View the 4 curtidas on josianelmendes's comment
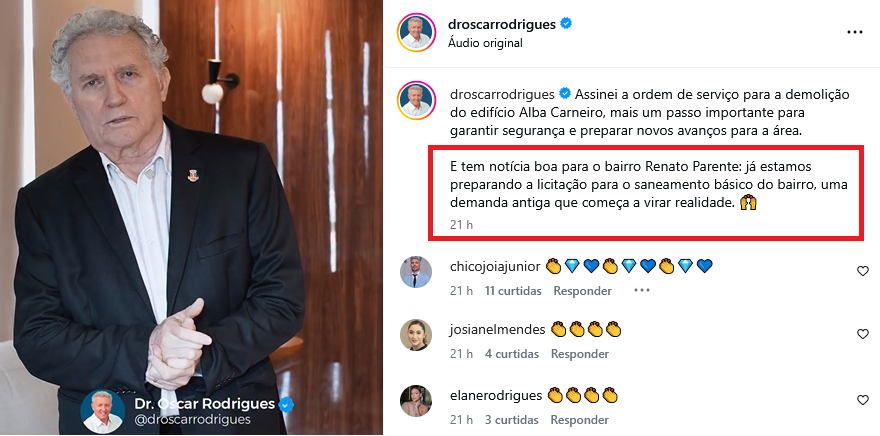Image resolution: width=880 pixels, height=436 pixels. (x=511, y=354)
